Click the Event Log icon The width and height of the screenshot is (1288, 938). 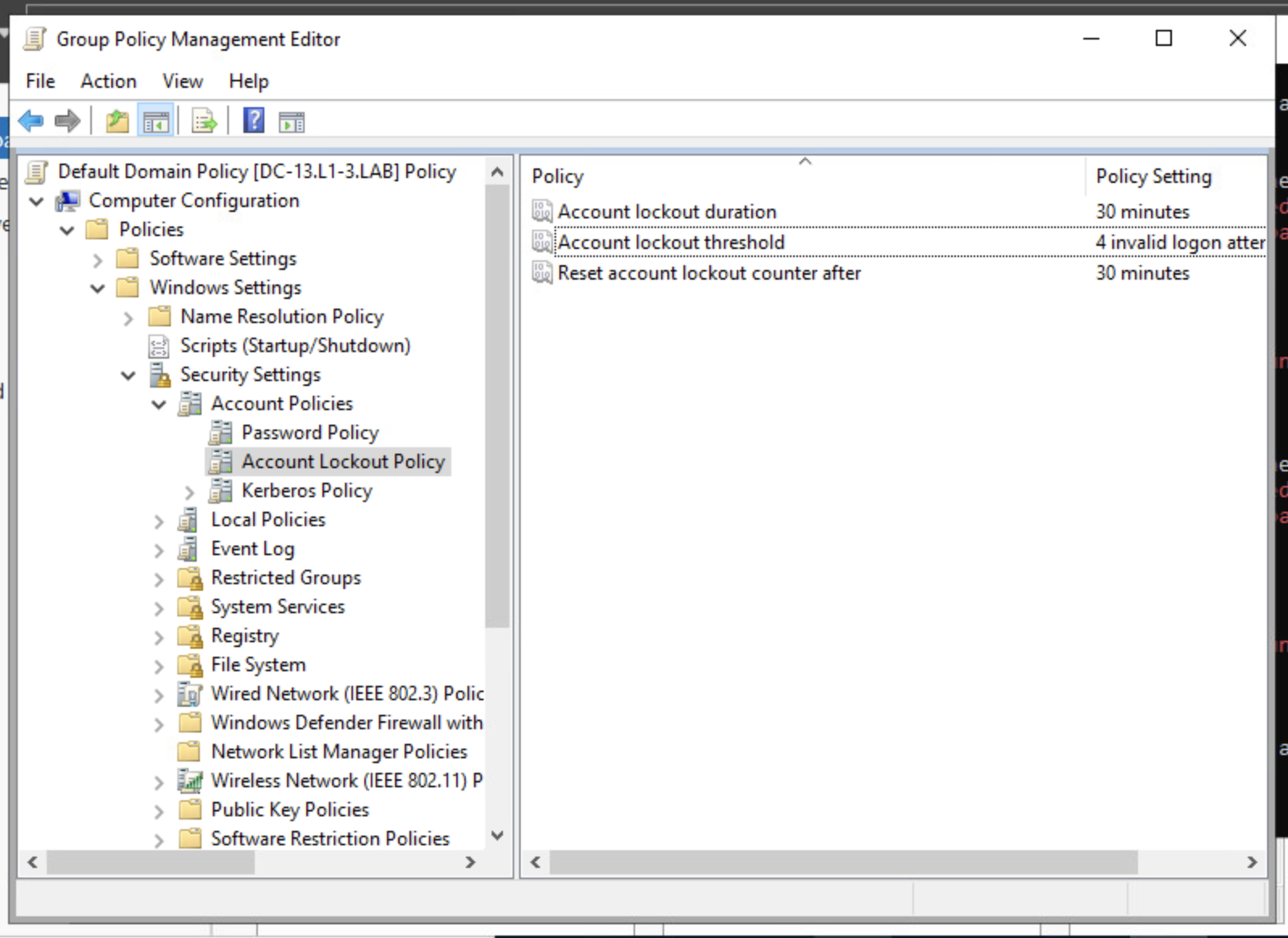(x=189, y=549)
